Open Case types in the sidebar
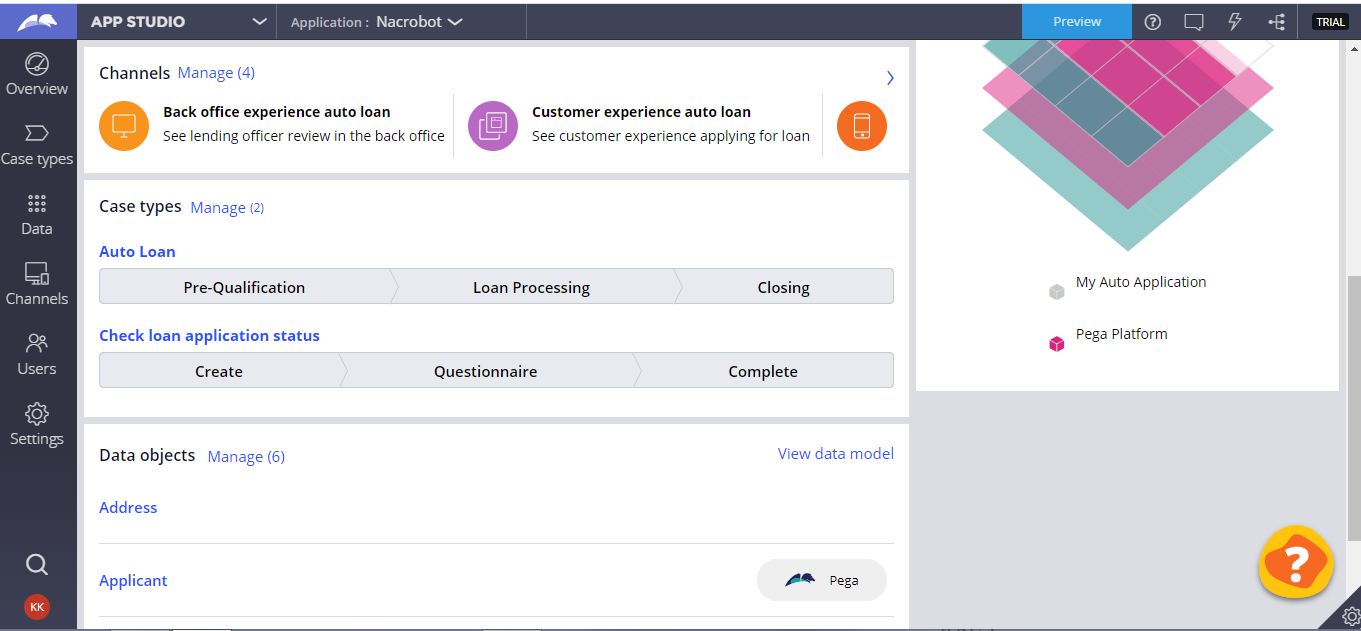1361x631 pixels. coord(37,145)
